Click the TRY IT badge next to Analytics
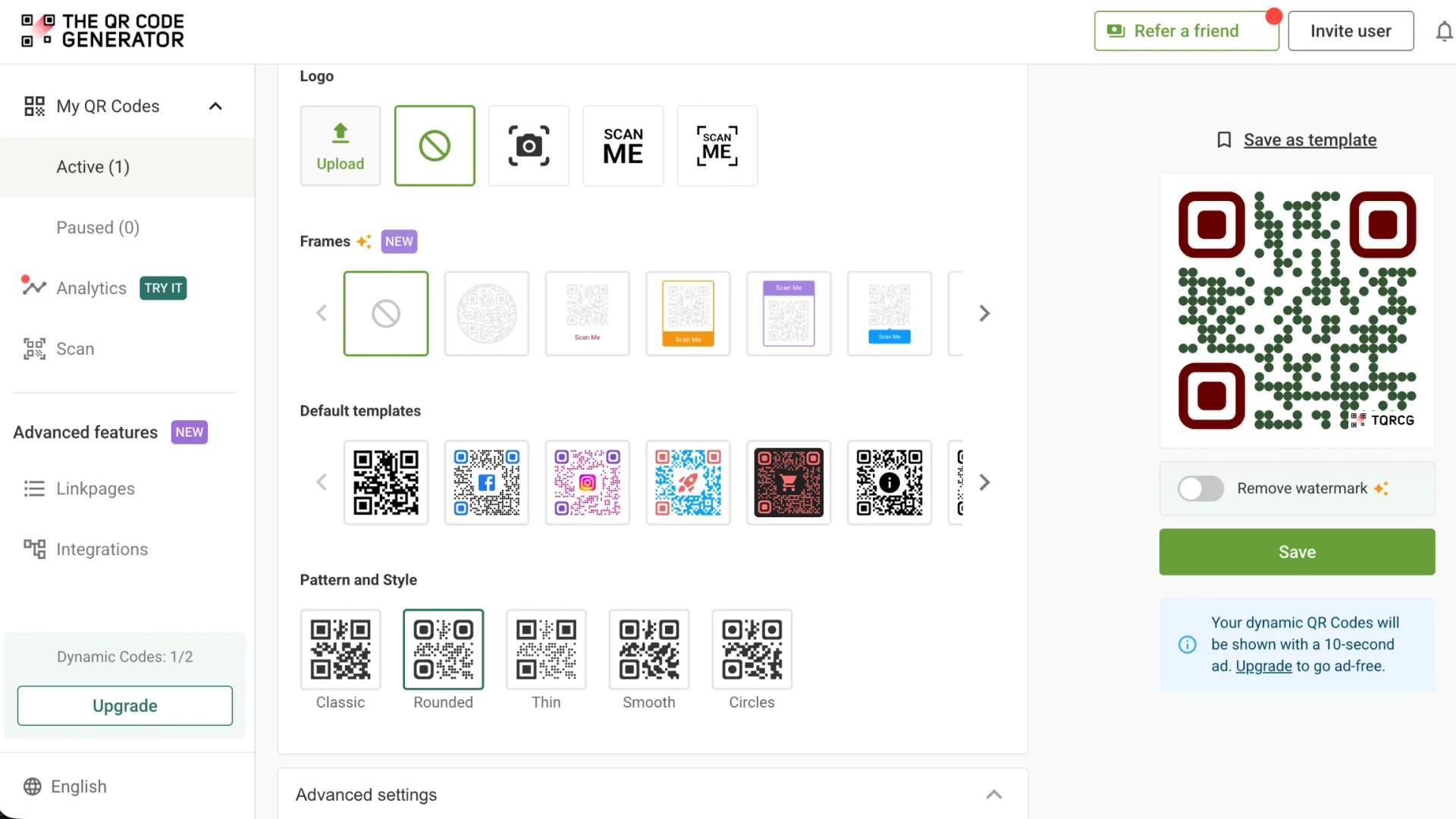The width and height of the screenshot is (1456, 819). pos(163,288)
